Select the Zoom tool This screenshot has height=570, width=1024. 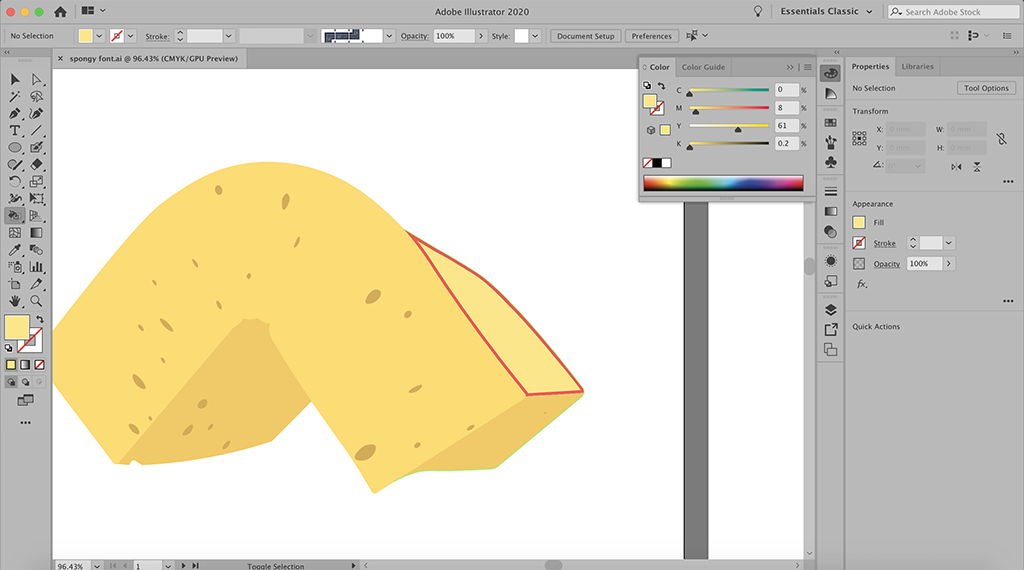point(36,300)
